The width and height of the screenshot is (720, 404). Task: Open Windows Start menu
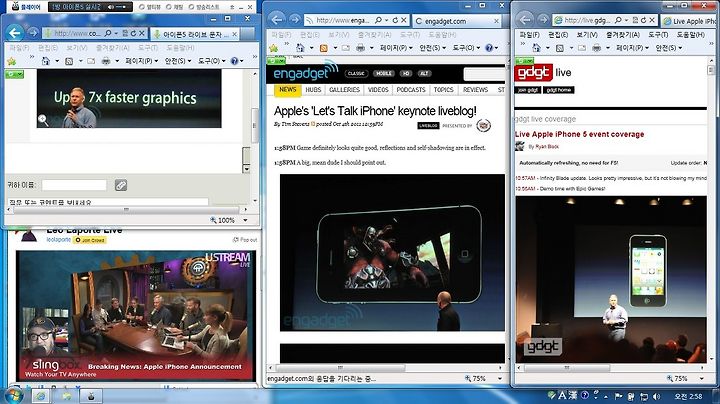tap(13, 395)
